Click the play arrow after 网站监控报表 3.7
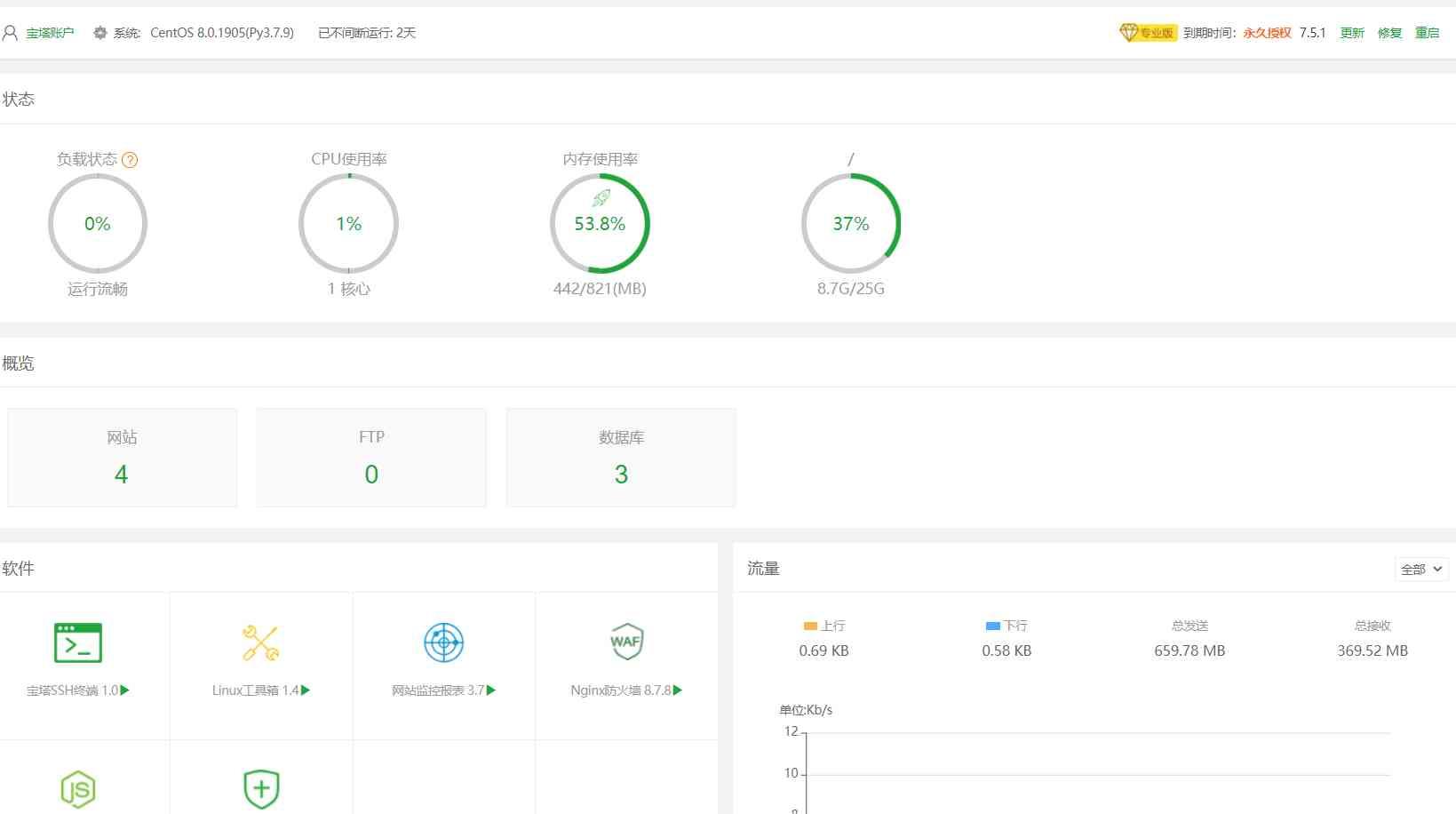Viewport: 1456px width, 814px height. pos(491,690)
